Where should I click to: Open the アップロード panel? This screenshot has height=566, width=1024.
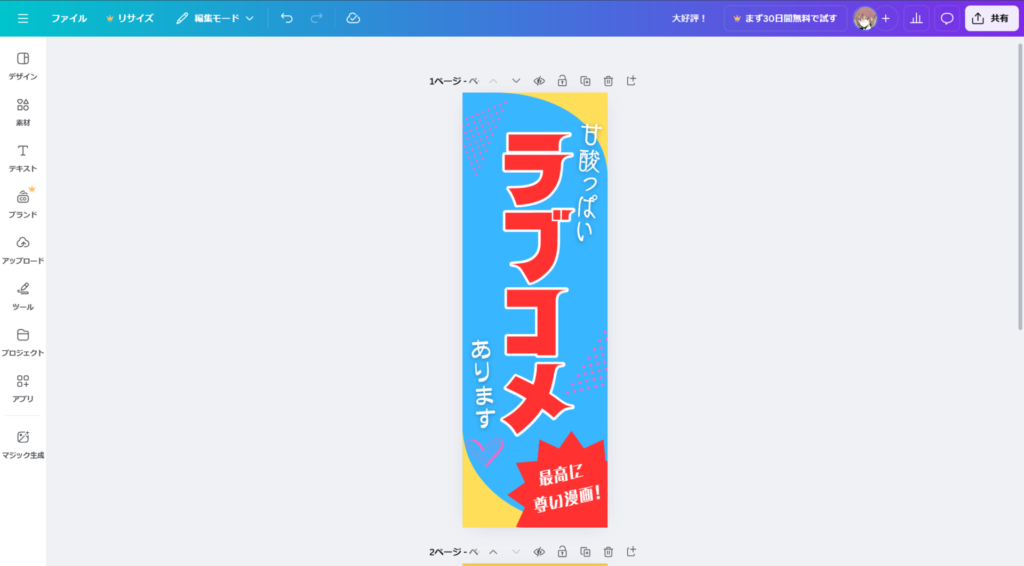pyautogui.click(x=23, y=251)
